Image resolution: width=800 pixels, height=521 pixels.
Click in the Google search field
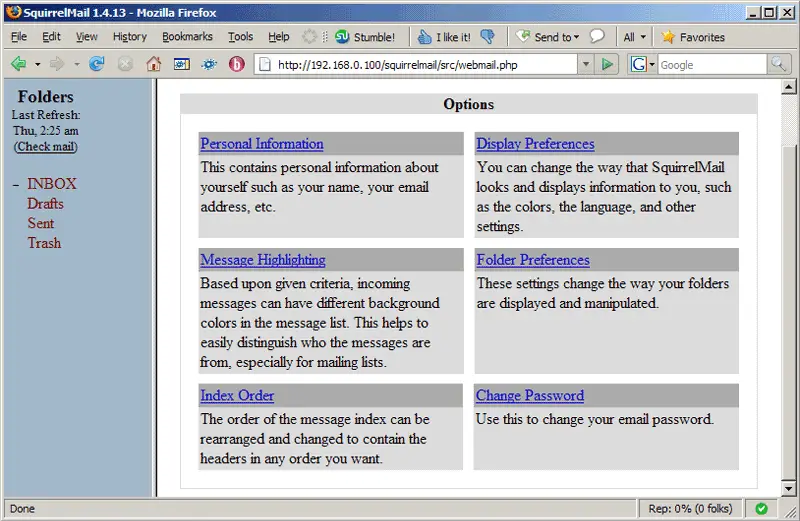pyautogui.click(x=712, y=65)
